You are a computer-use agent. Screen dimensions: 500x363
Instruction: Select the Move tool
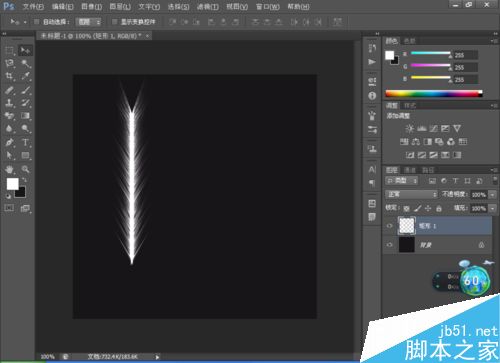[x=25, y=51]
